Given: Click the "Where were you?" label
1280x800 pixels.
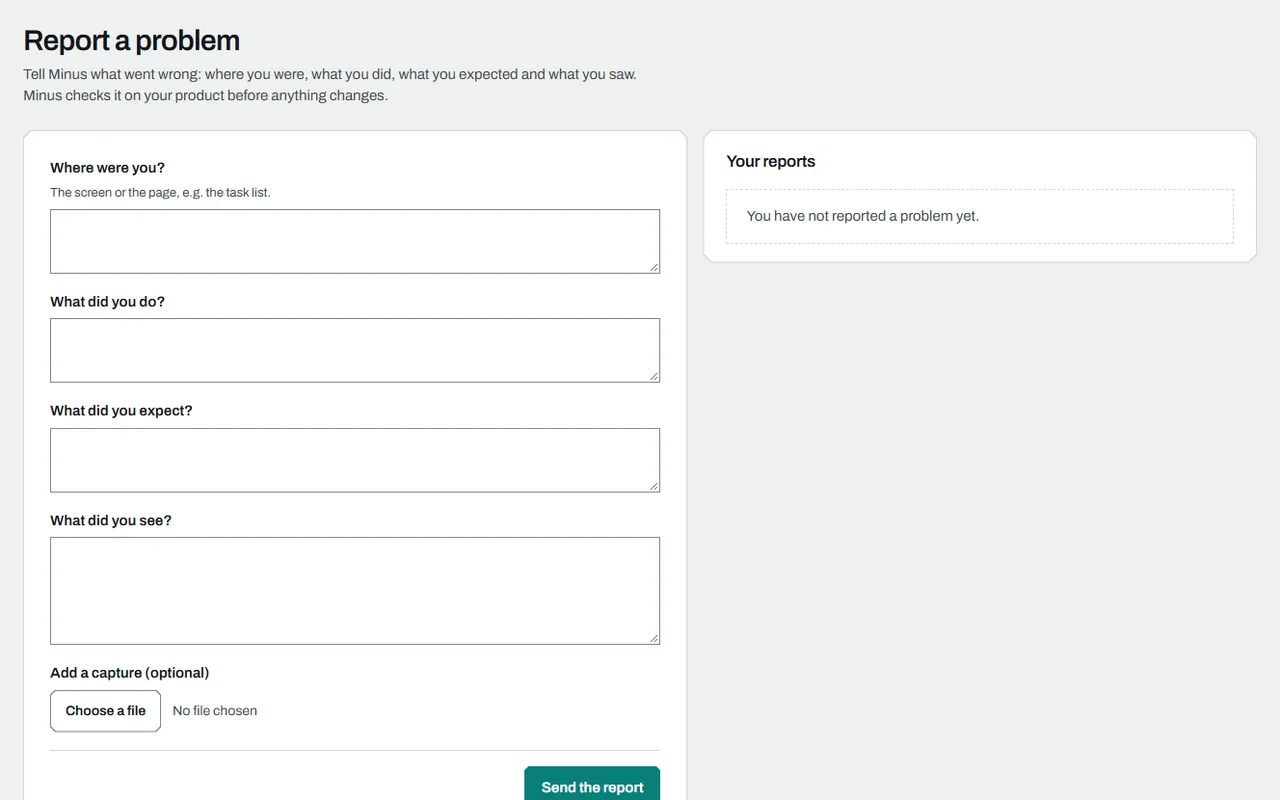Looking at the screenshot, I should click(x=108, y=168).
